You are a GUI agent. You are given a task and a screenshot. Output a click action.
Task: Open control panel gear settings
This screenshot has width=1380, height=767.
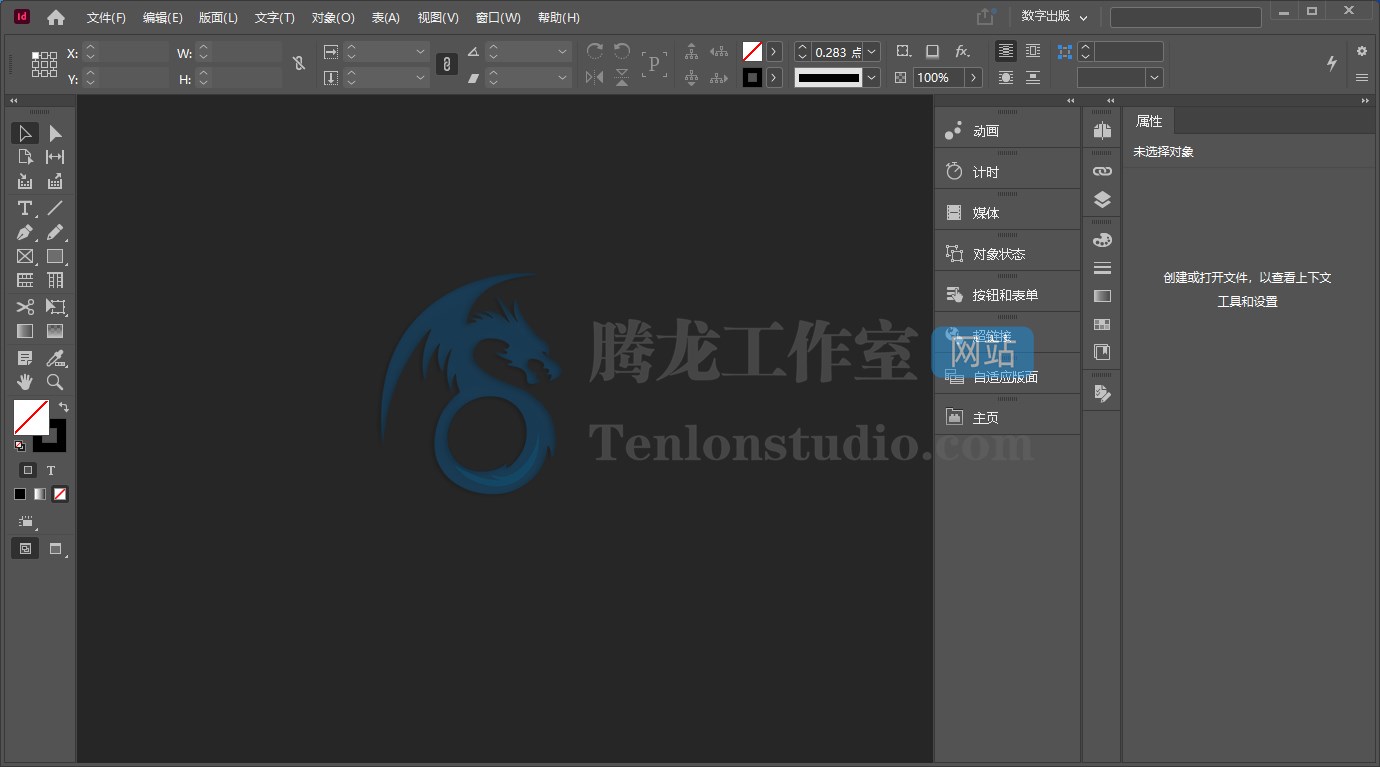click(x=1361, y=51)
